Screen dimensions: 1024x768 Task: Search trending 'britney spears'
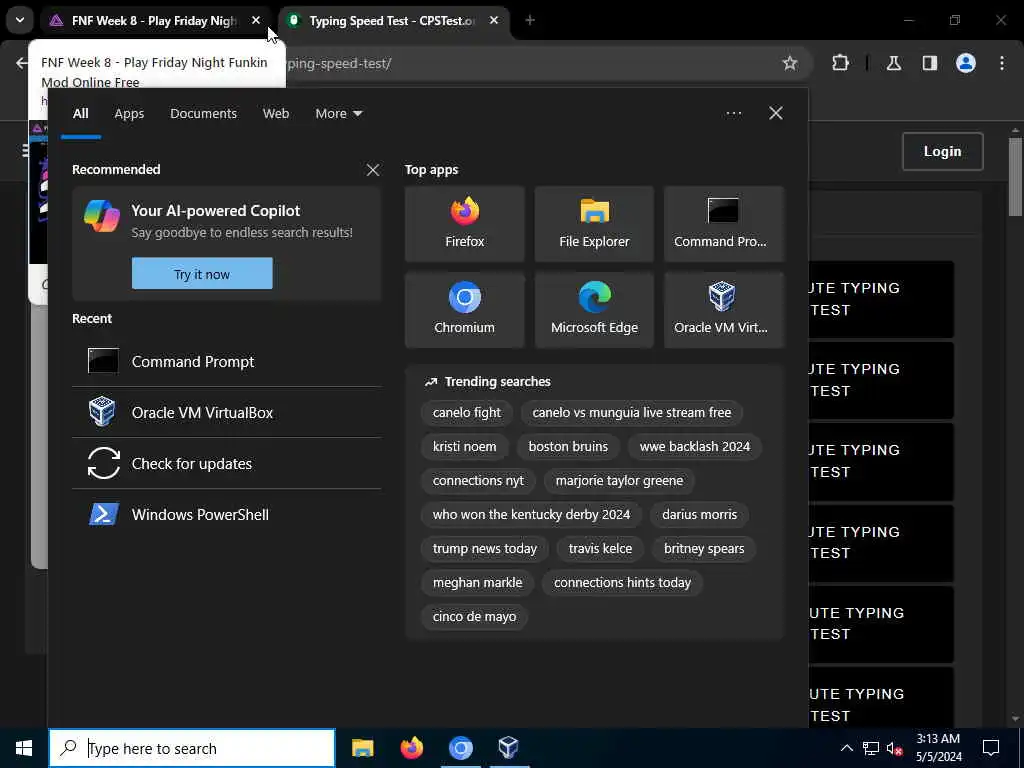(704, 548)
